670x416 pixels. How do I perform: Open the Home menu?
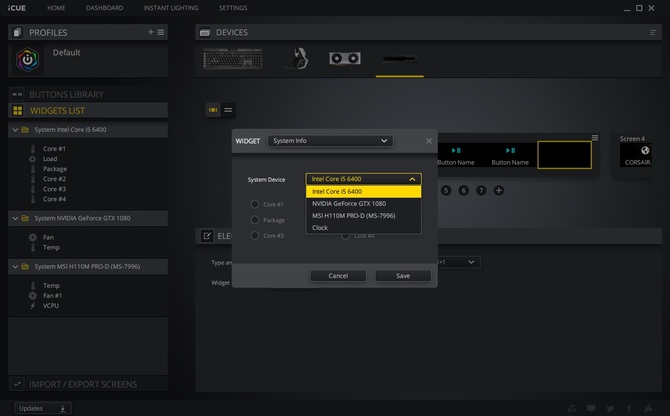pyautogui.click(x=56, y=8)
